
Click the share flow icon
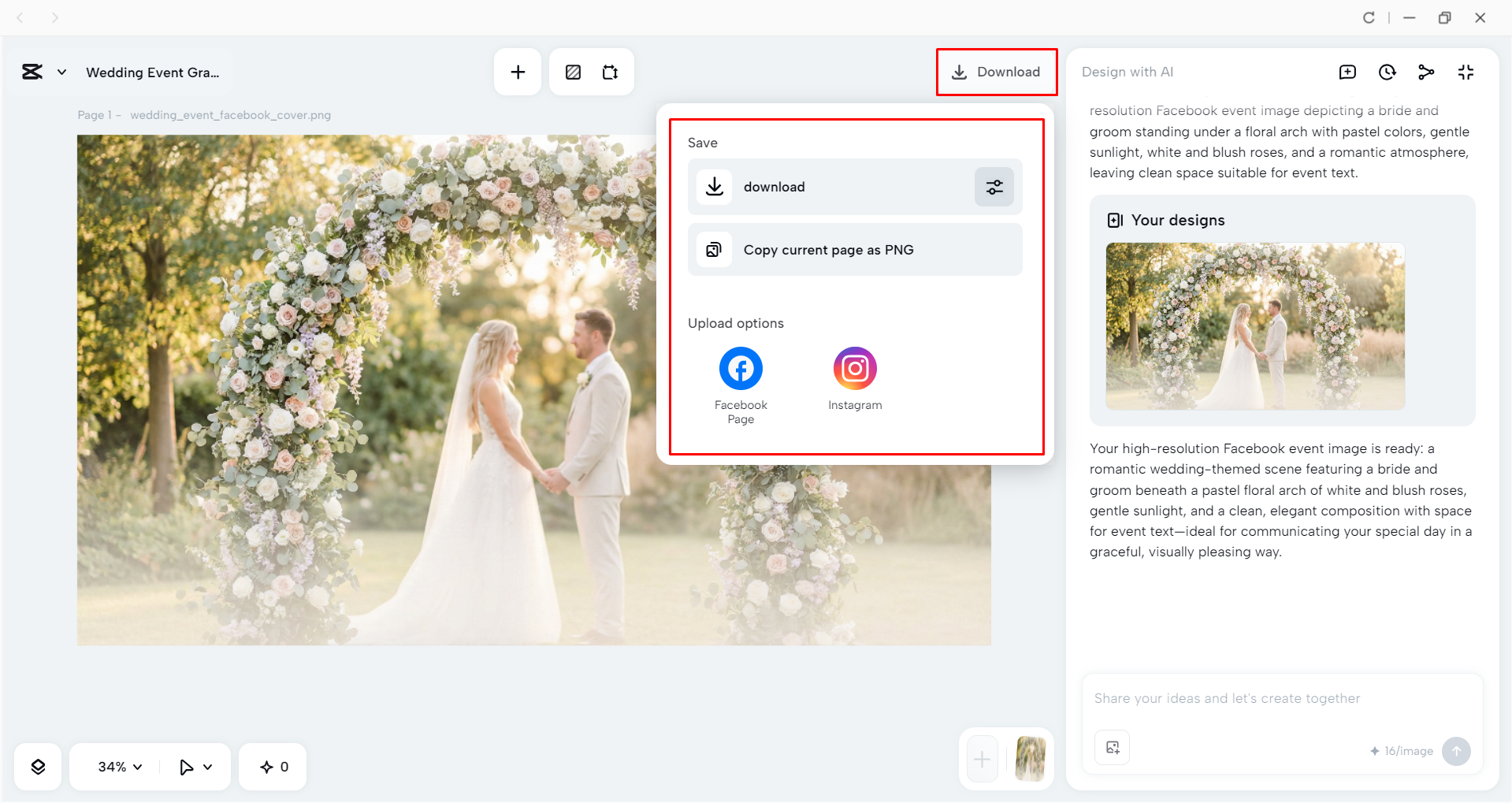[x=1426, y=72]
